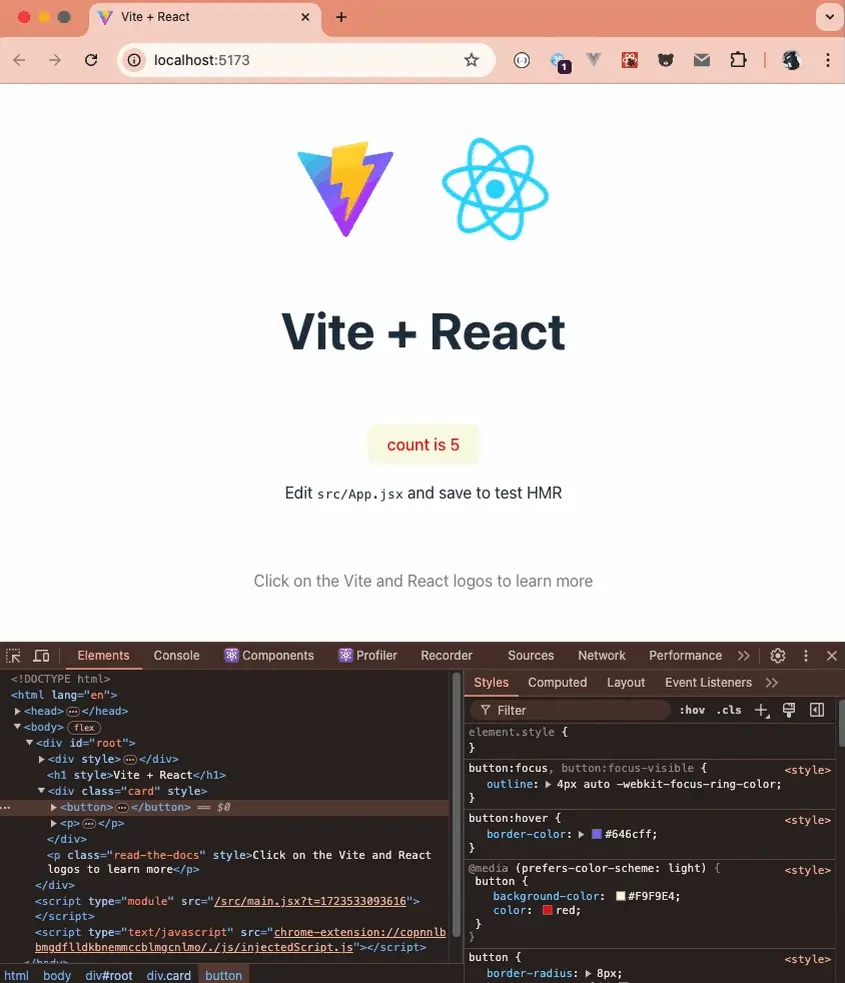Show more DevTools tabs chevron
This screenshot has height=983, width=845.
coord(743,656)
